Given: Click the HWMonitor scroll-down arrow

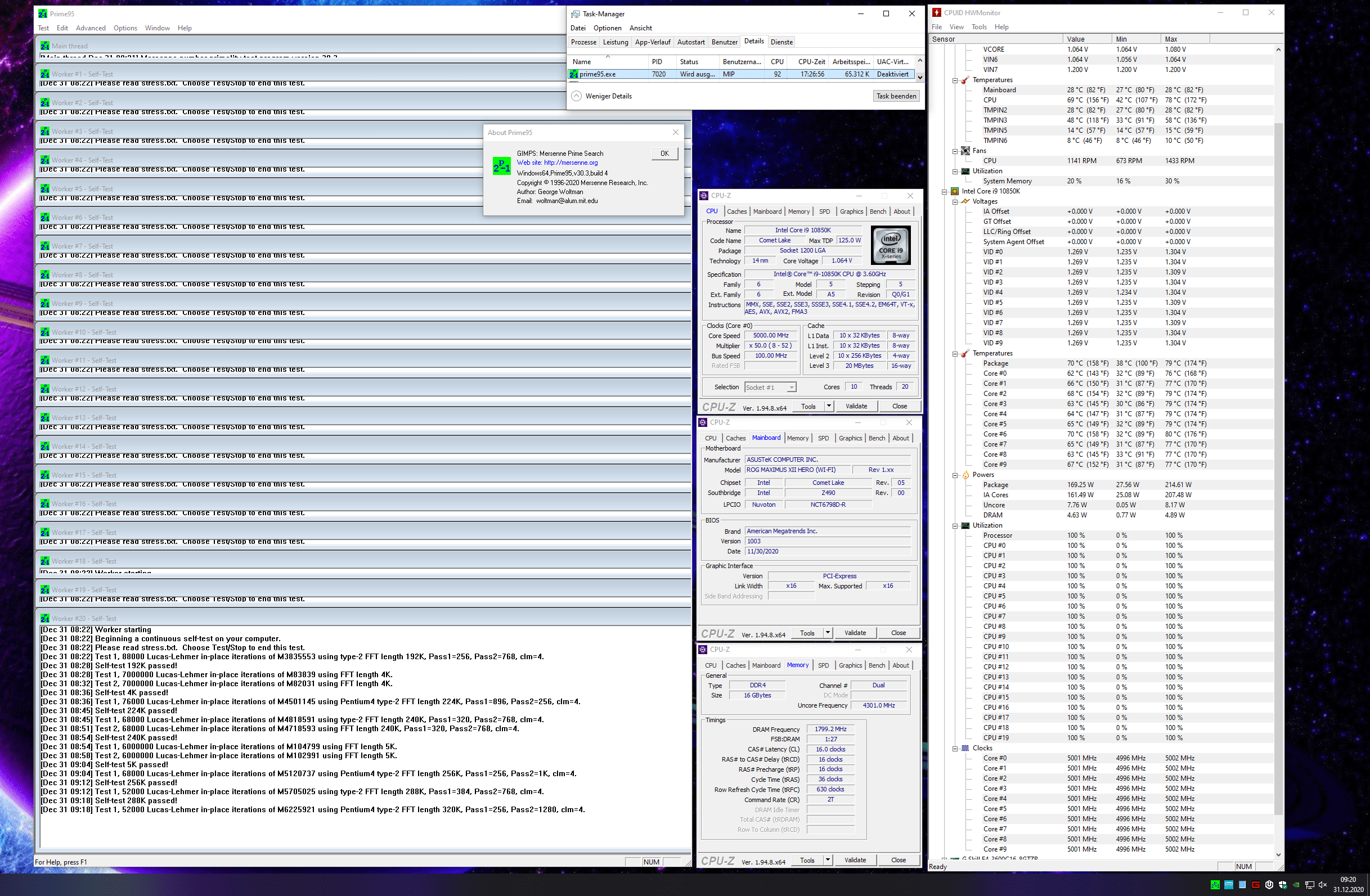Looking at the screenshot, I should 1278,854.
